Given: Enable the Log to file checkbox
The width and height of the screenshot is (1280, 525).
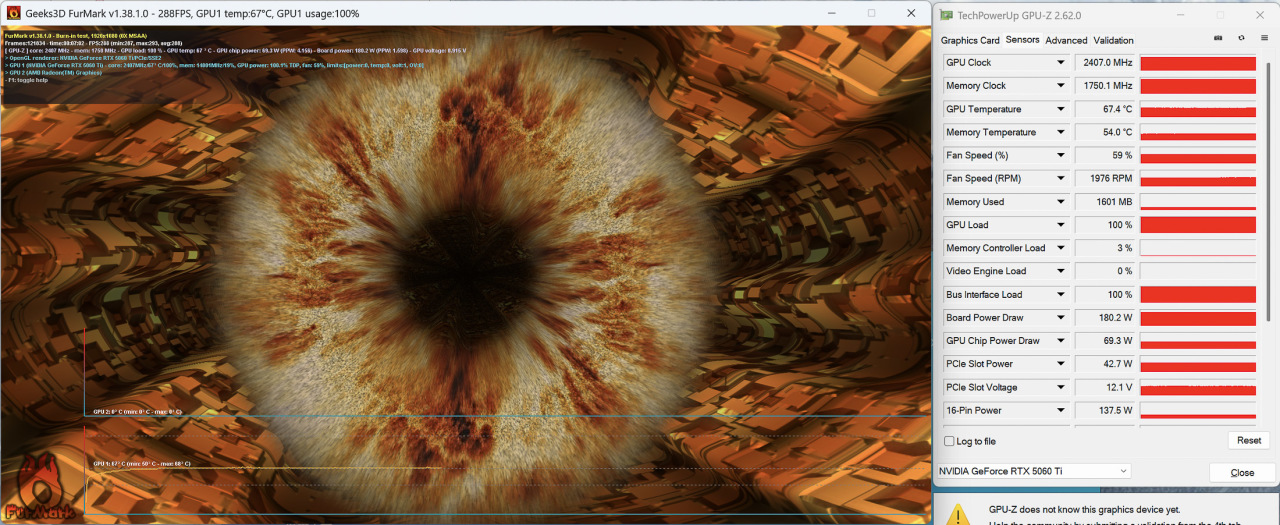Looking at the screenshot, I should click(x=949, y=441).
